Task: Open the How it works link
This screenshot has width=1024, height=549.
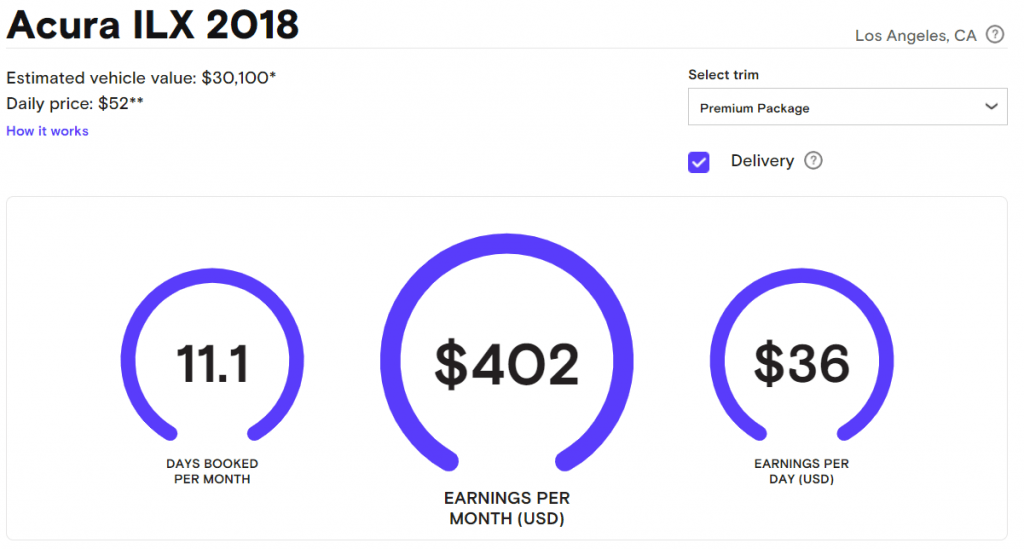Action: click(x=47, y=131)
